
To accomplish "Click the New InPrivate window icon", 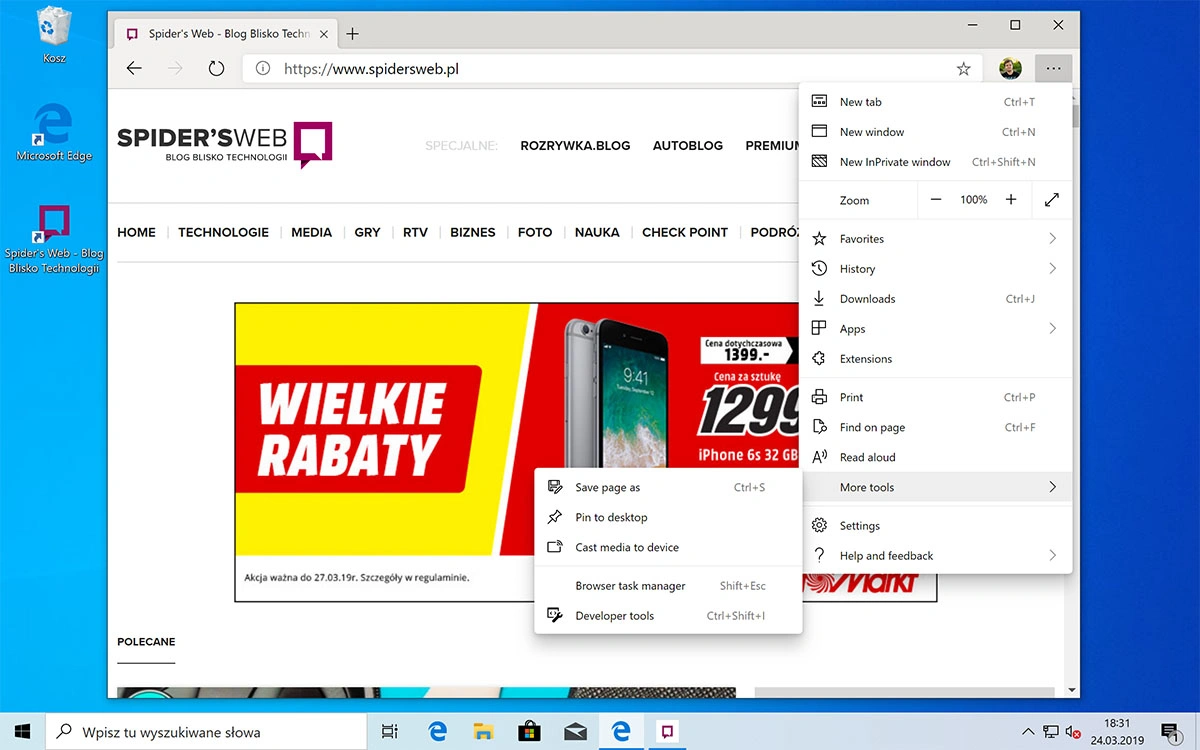I will 819,161.
